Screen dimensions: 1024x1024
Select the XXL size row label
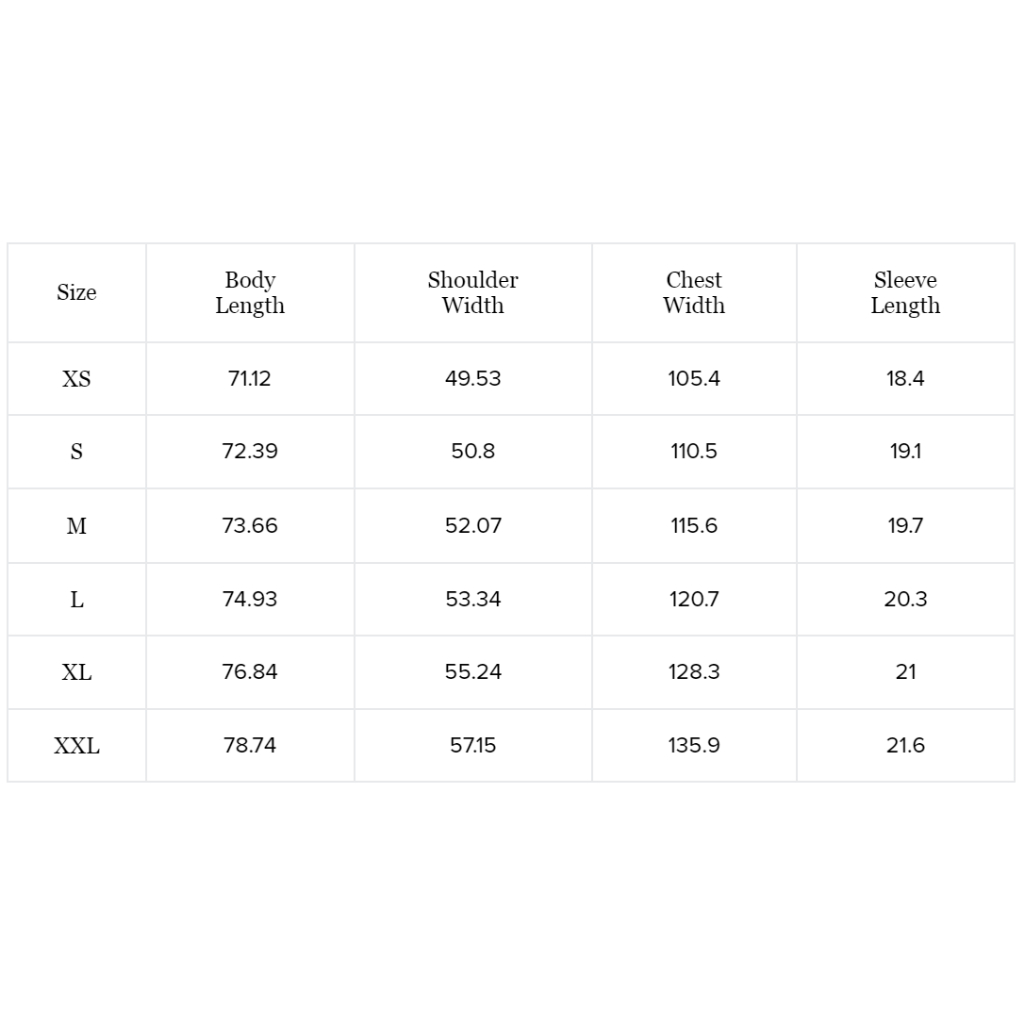click(x=76, y=746)
